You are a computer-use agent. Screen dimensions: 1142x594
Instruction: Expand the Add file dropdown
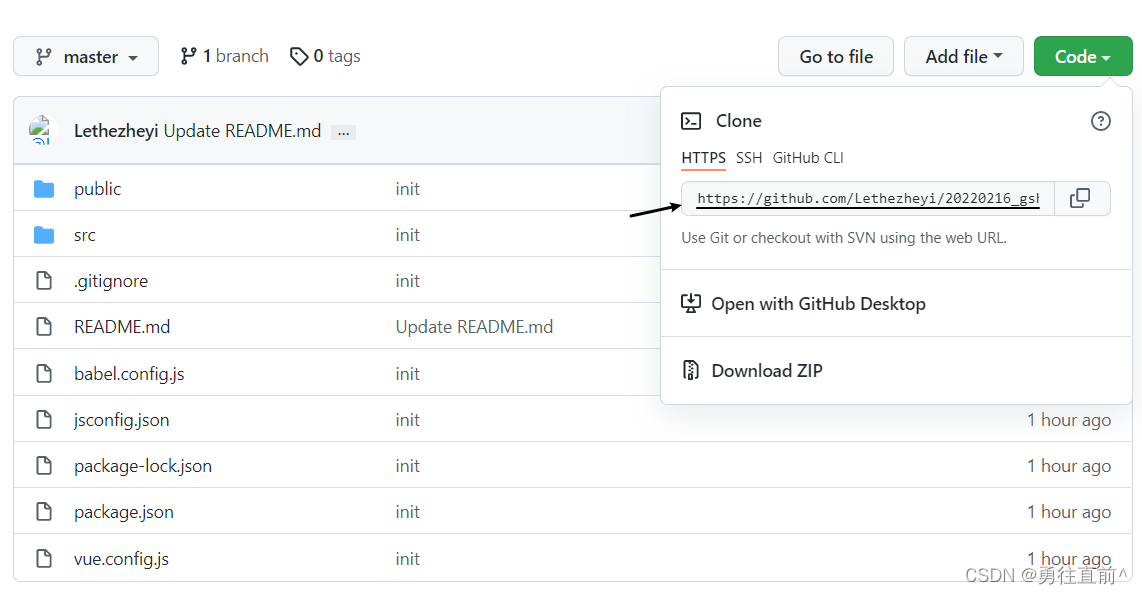964,57
